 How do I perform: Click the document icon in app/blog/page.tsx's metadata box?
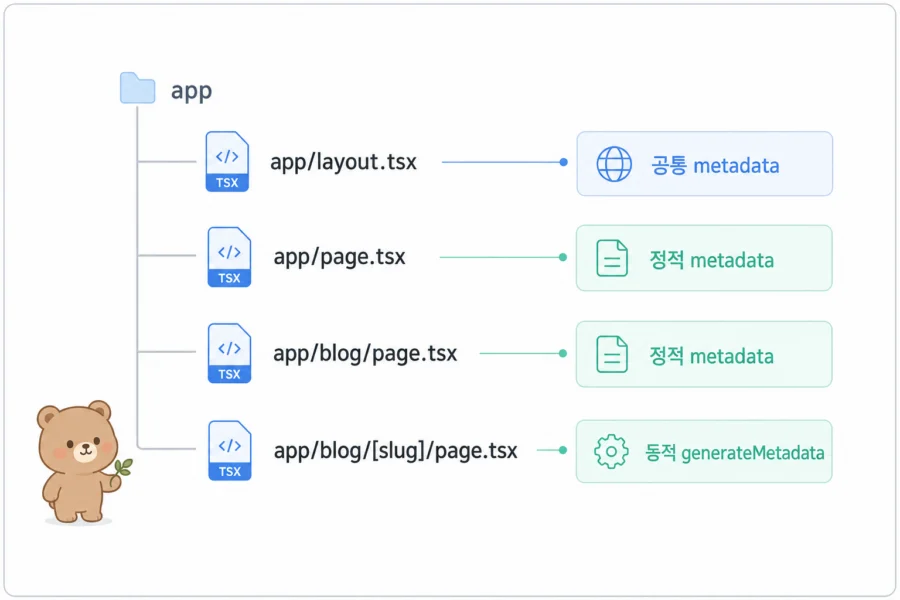(612, 354)
